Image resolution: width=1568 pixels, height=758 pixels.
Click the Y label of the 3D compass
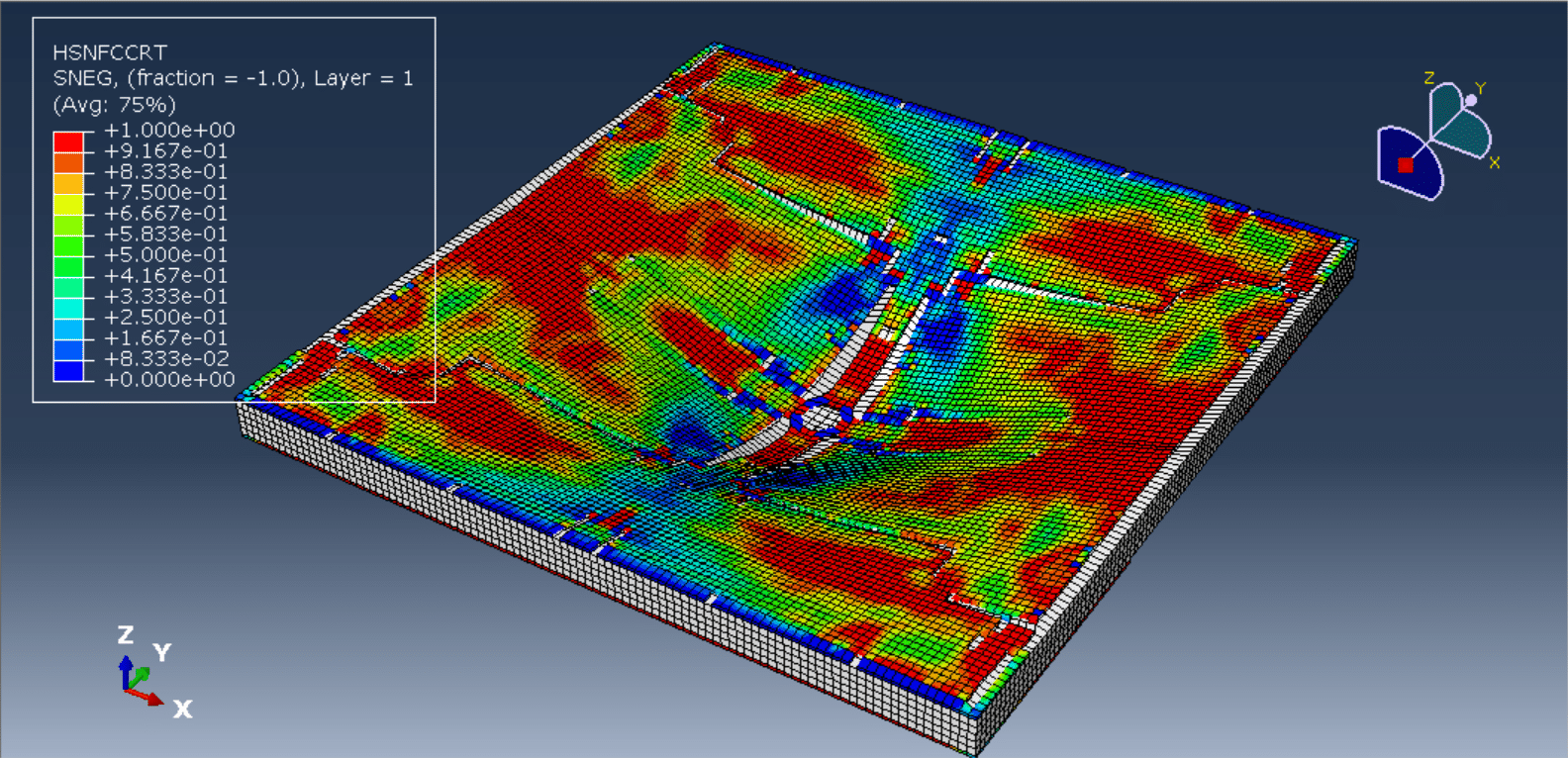(x=1481, y=88)
